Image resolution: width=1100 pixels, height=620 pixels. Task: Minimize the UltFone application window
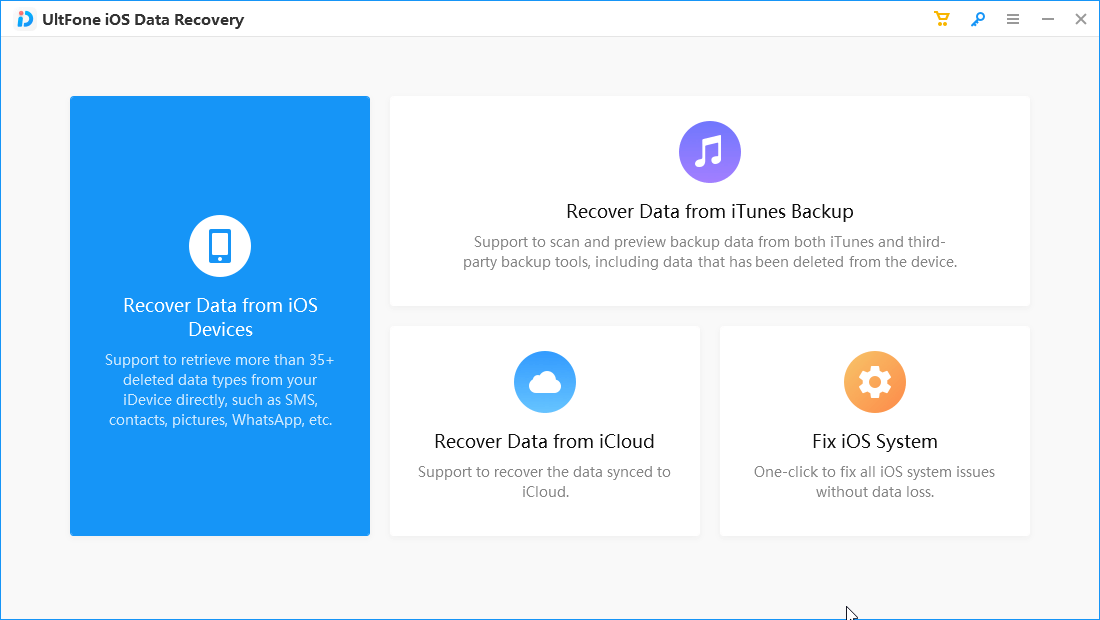(x=1046, y=18)
